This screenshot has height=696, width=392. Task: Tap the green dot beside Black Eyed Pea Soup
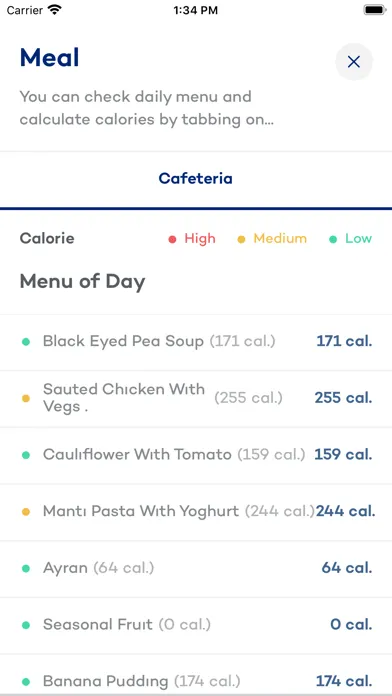[x=26, y=342]
